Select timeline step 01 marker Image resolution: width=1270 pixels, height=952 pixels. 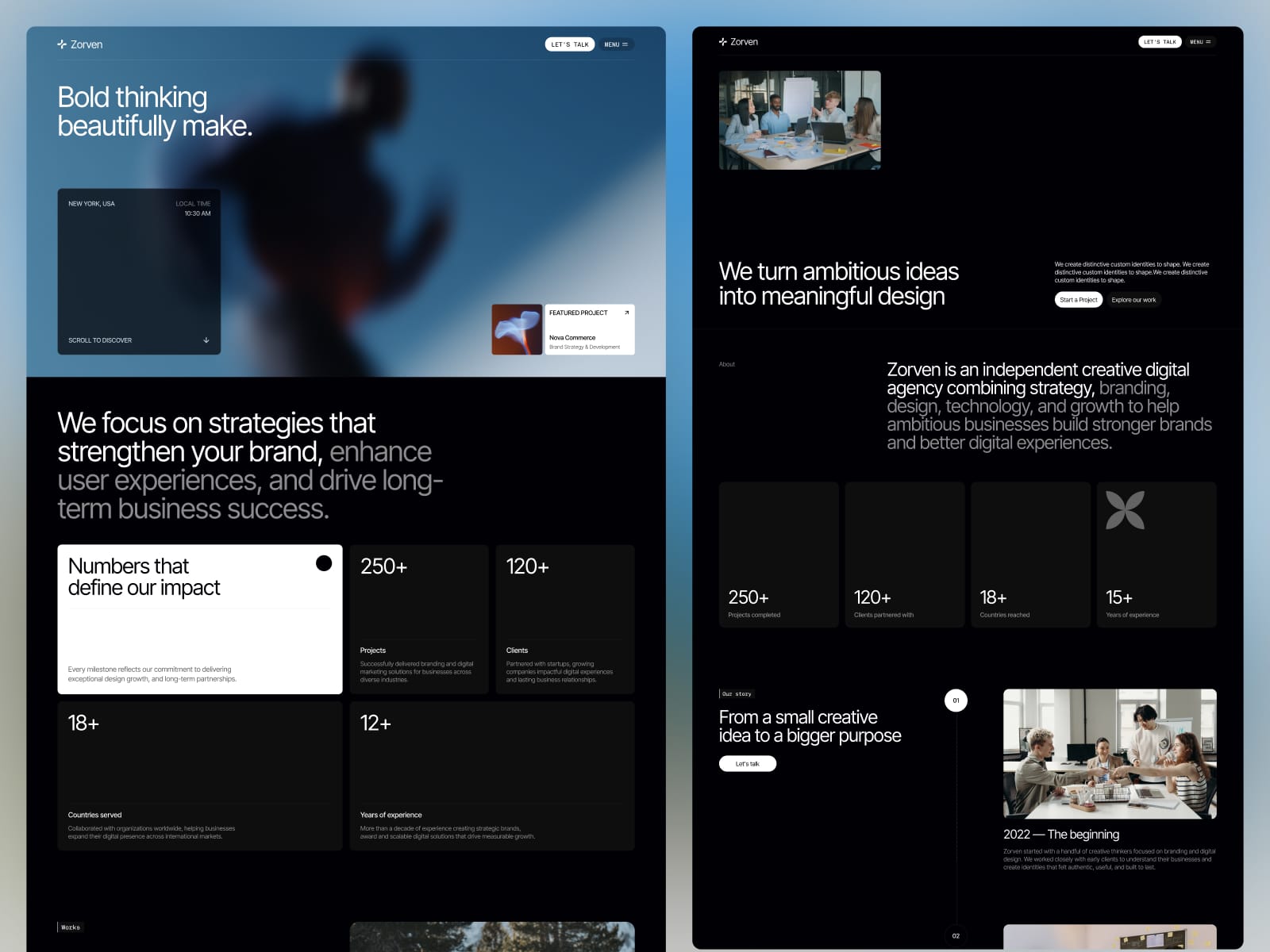[956, 701]
